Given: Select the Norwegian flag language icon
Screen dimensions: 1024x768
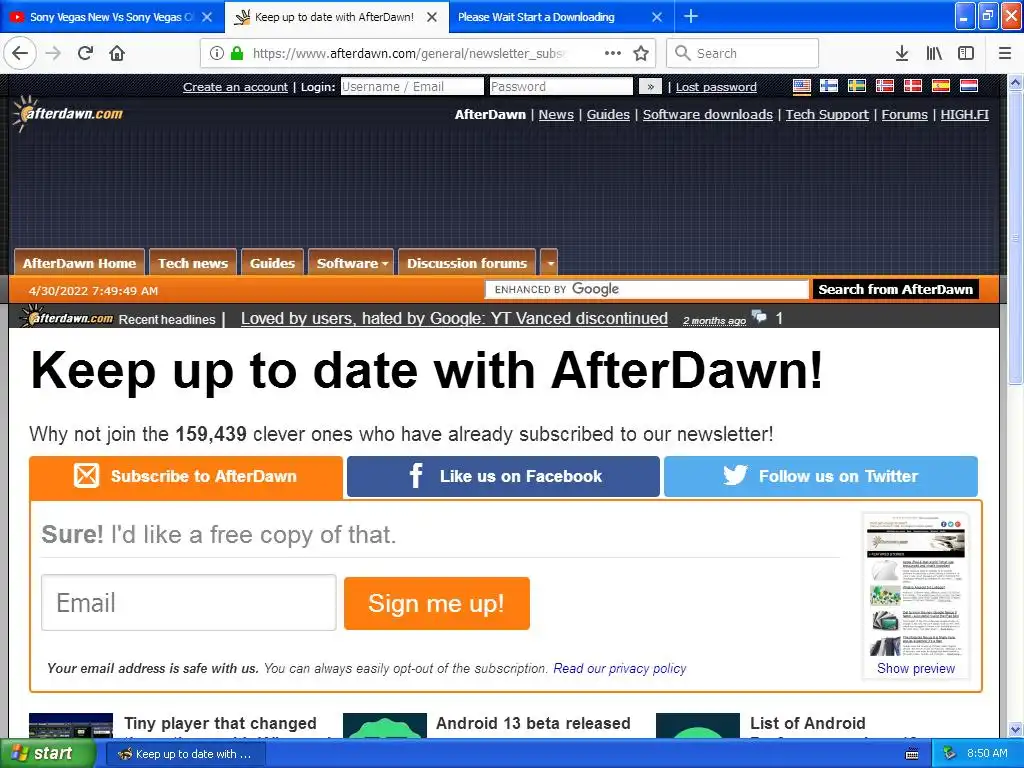Looking at the screenshot, I should click(885, 86).
